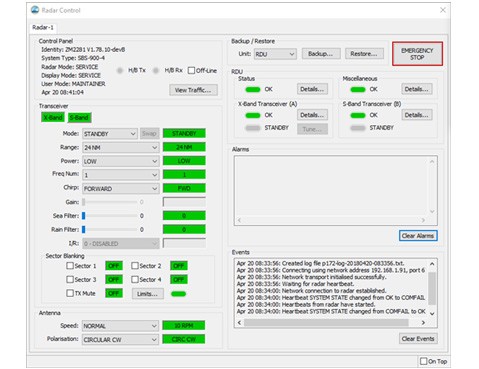Screen dimensions: 479x369
Task: Open S-Band Transceiver (B) Details
Action: (417, 115)
